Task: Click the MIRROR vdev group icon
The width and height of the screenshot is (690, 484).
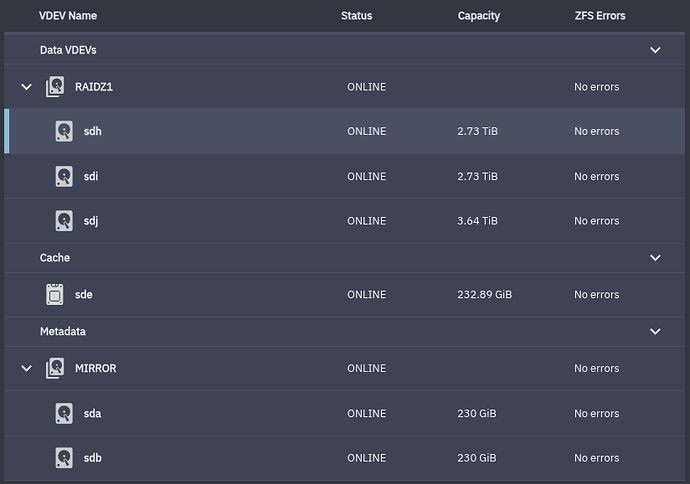Action: [55, 368]
